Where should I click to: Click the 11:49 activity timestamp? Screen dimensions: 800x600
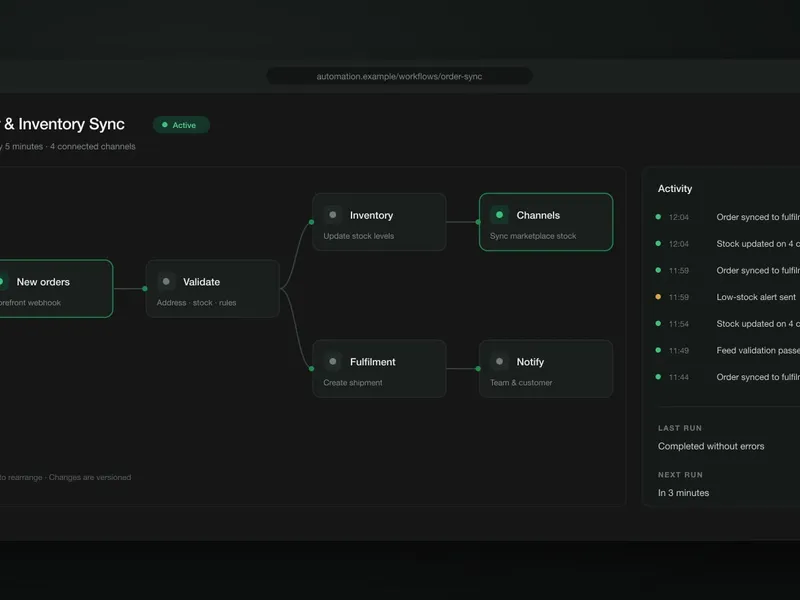[679, 351]
